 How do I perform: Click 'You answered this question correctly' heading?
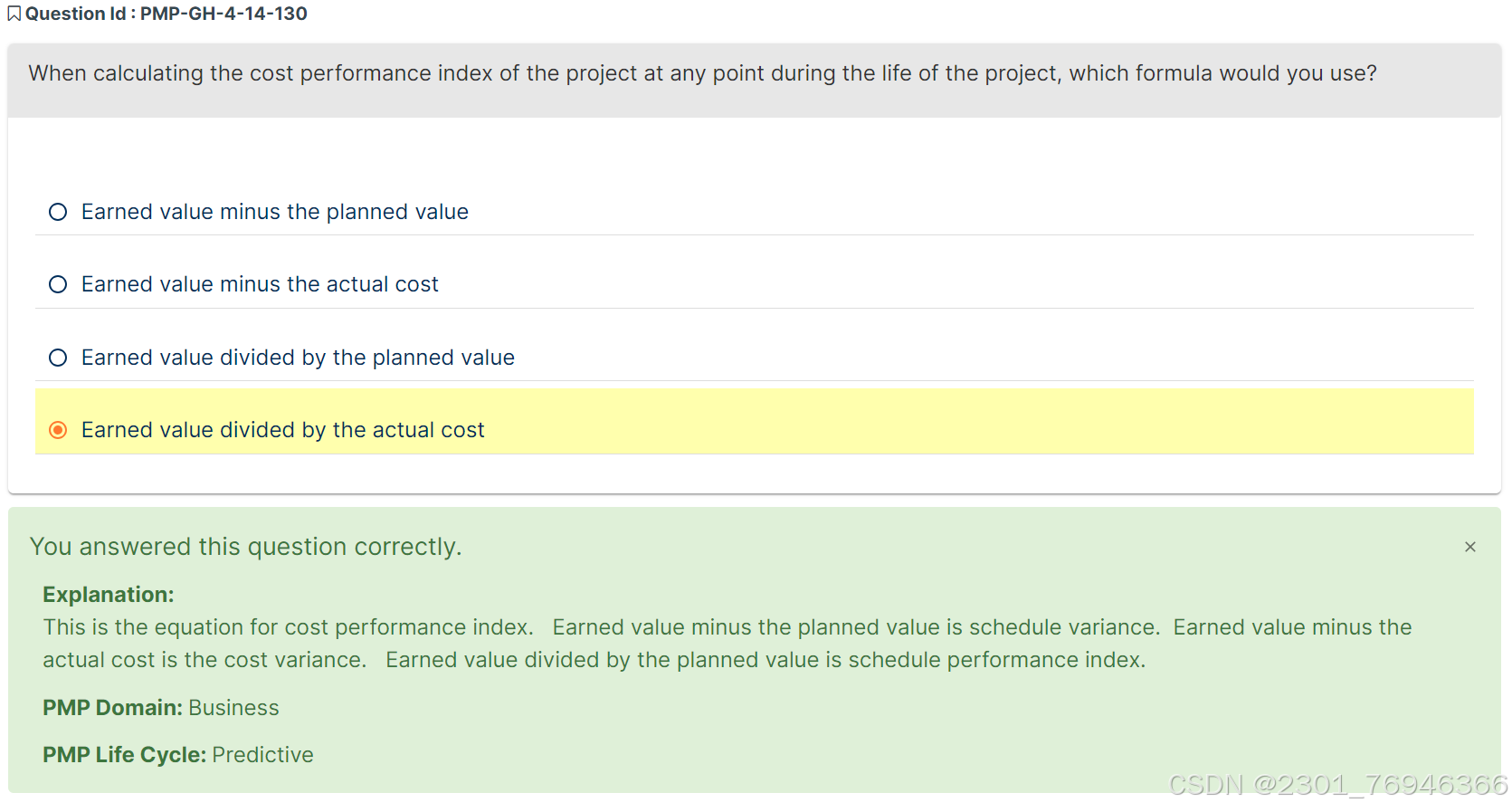point(245,547)
